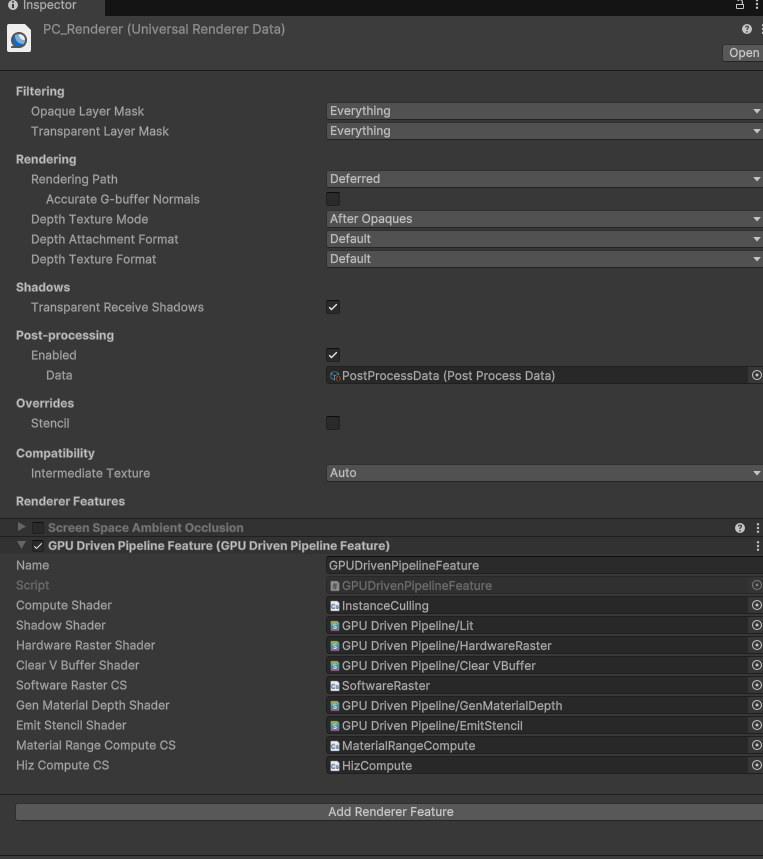Toggle Transparent Receive Shadows checkbox
The width and height of the screenshot is (763, 859).
(333, 307)
